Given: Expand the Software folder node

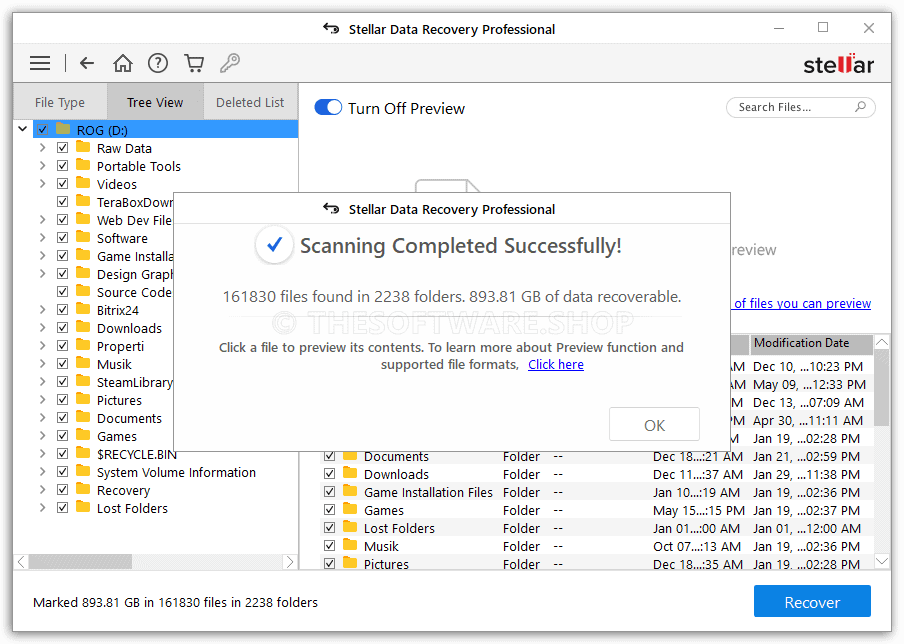Looking at the screenshot, I should pos(43,238).
